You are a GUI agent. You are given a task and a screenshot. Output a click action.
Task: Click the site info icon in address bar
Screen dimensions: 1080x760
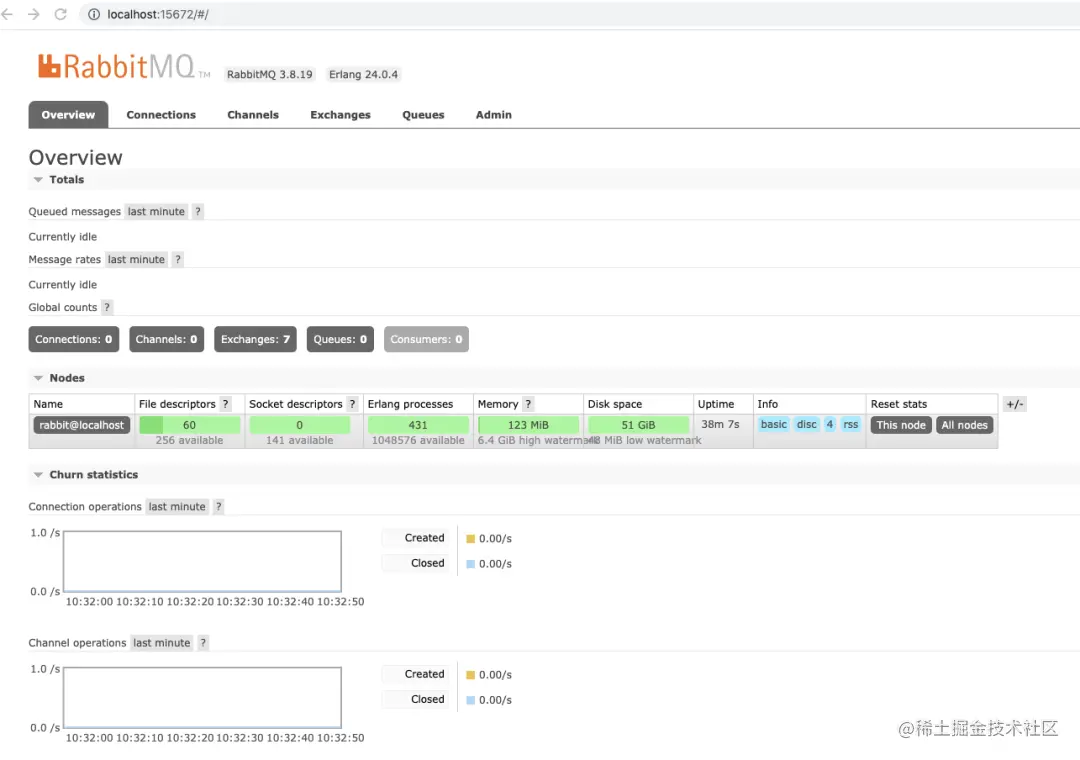click(x=94, y=14)
